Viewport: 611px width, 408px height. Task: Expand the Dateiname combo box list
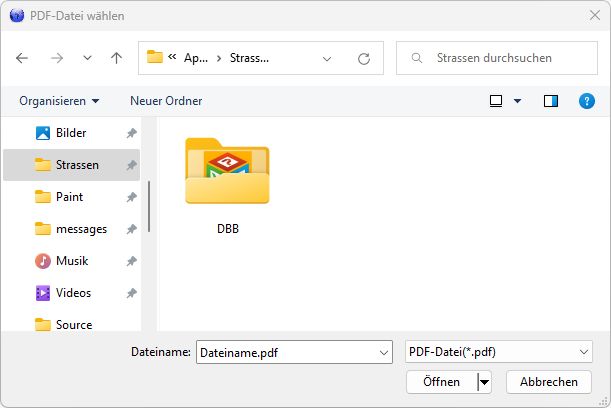click(x=385, y=352)
